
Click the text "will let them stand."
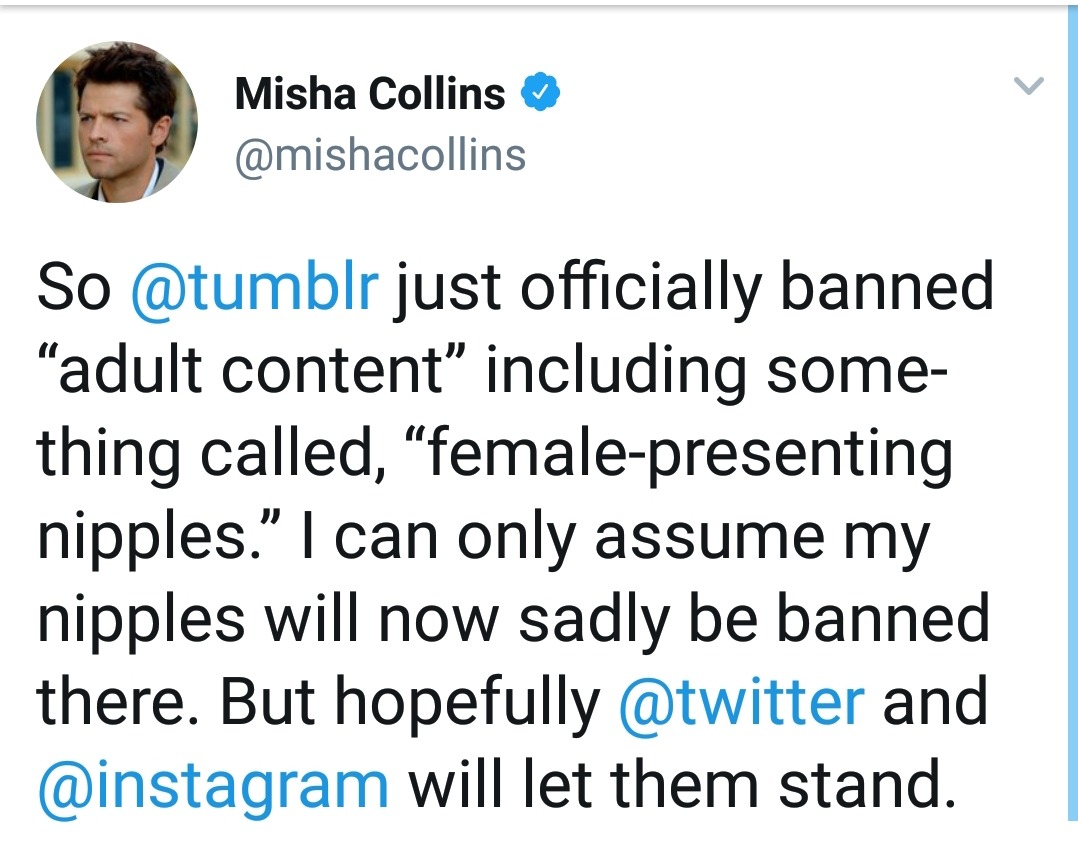point(676,785)
